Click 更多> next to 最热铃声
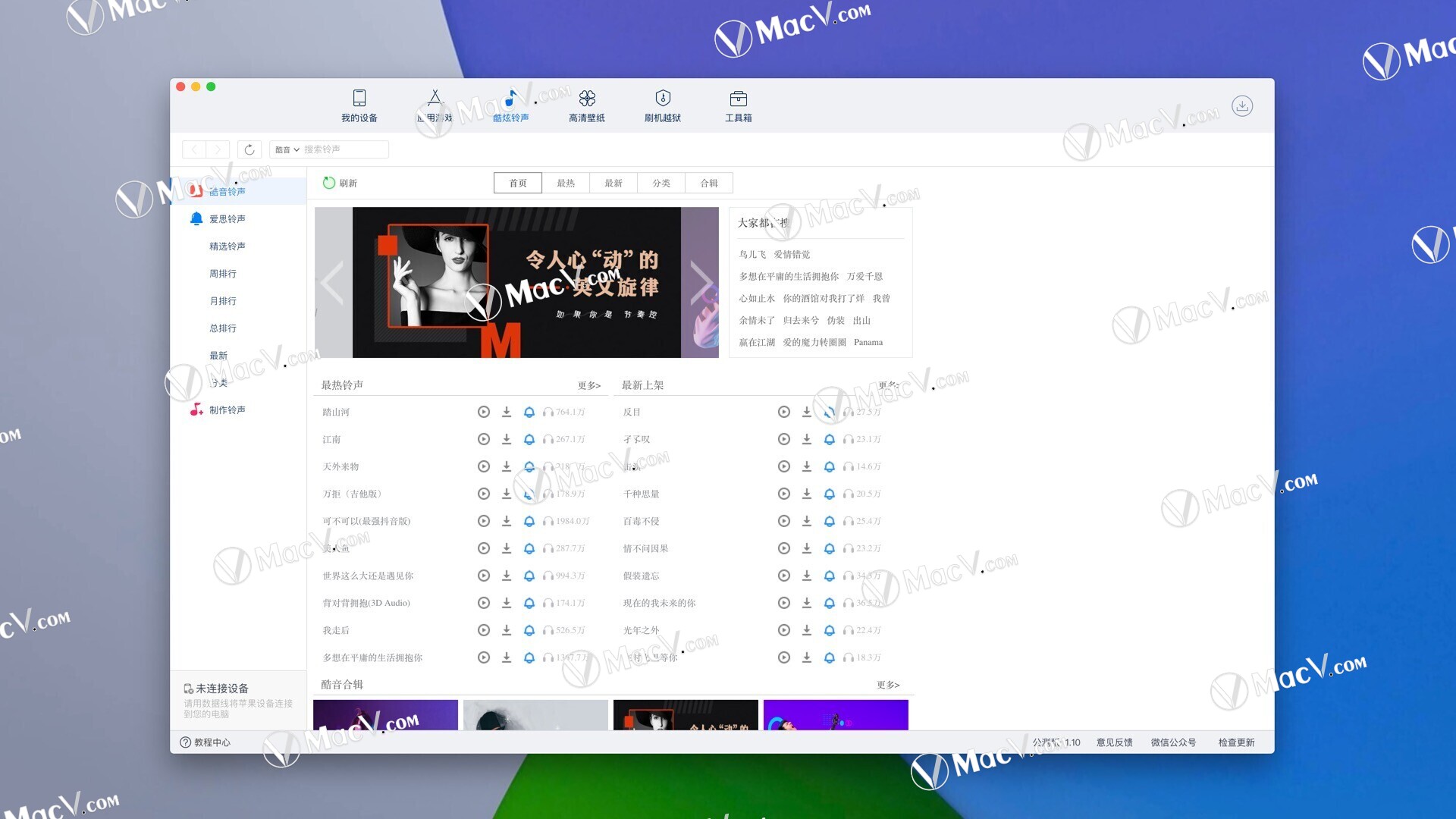Viewport: 1456px width, 819px height. pyautogui.click(x=589, y=385)
